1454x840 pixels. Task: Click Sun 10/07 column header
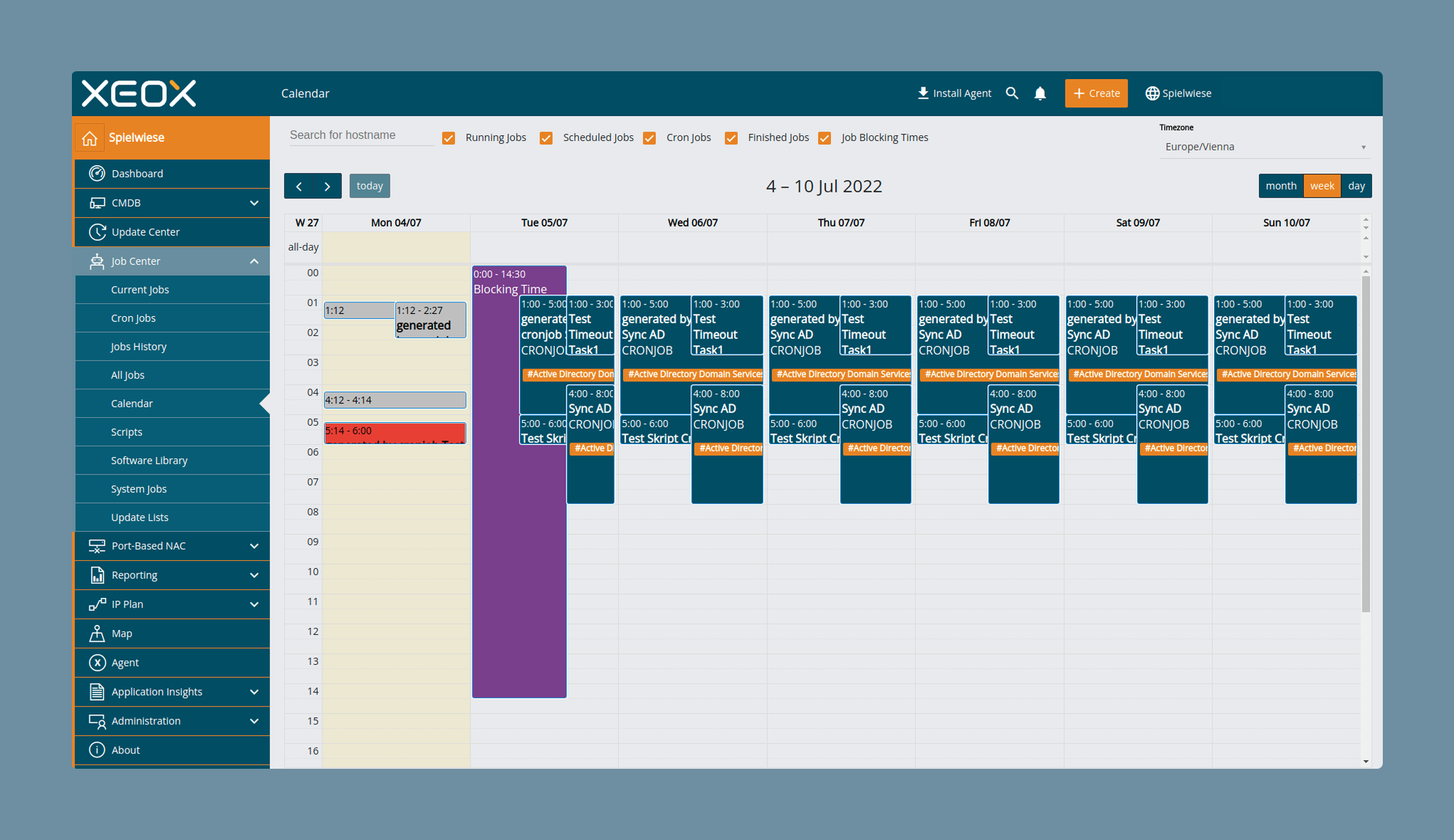point(1286,223)
